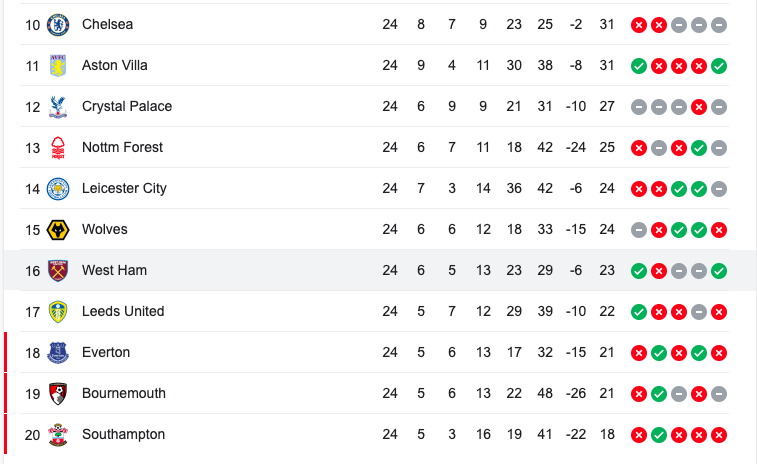The height and width of the screenshot is (464, 757).
Task: Click West Ham's red loss form indicator
Action: pos(659,271)
